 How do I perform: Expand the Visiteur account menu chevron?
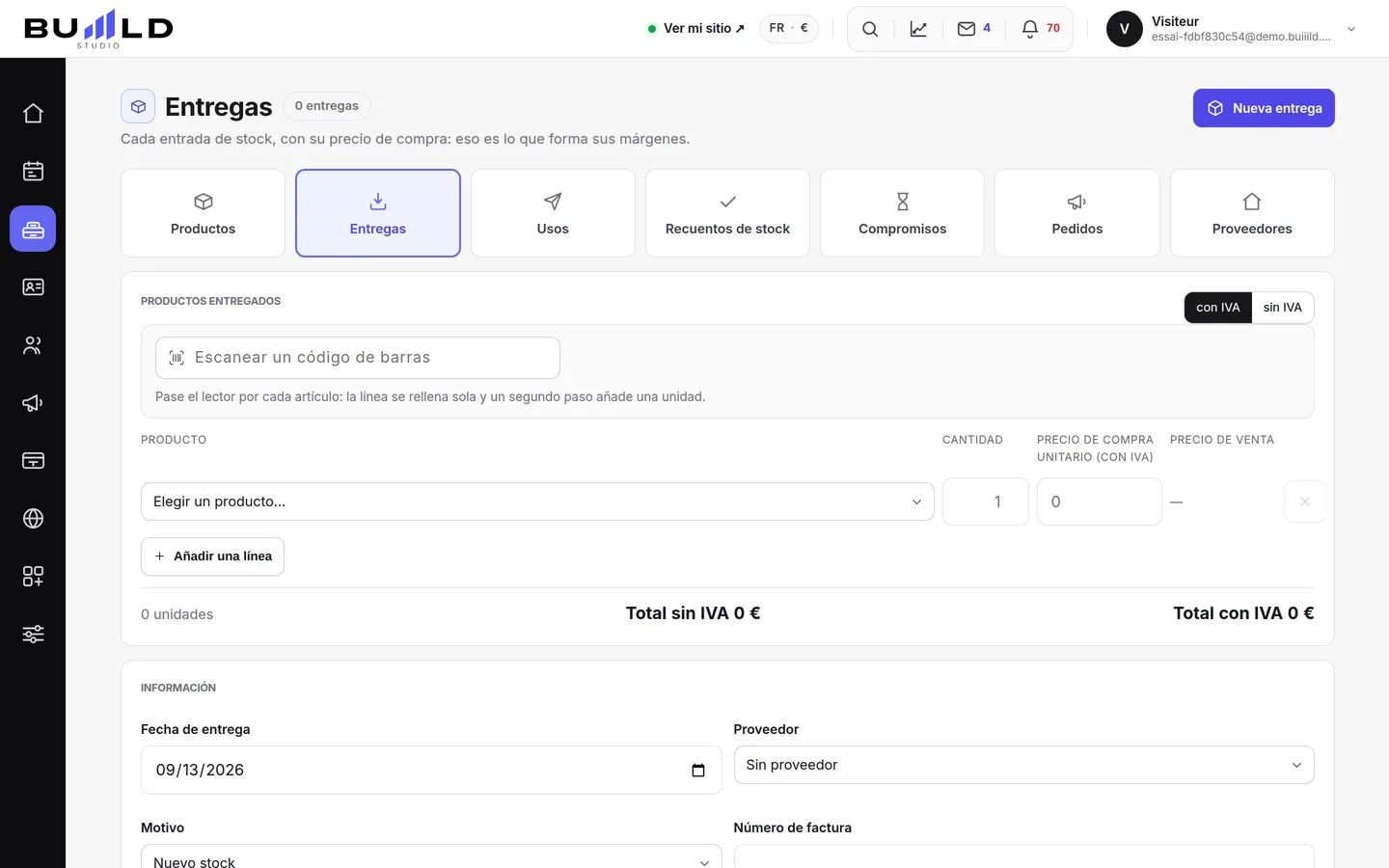[x=1351, y=29]
